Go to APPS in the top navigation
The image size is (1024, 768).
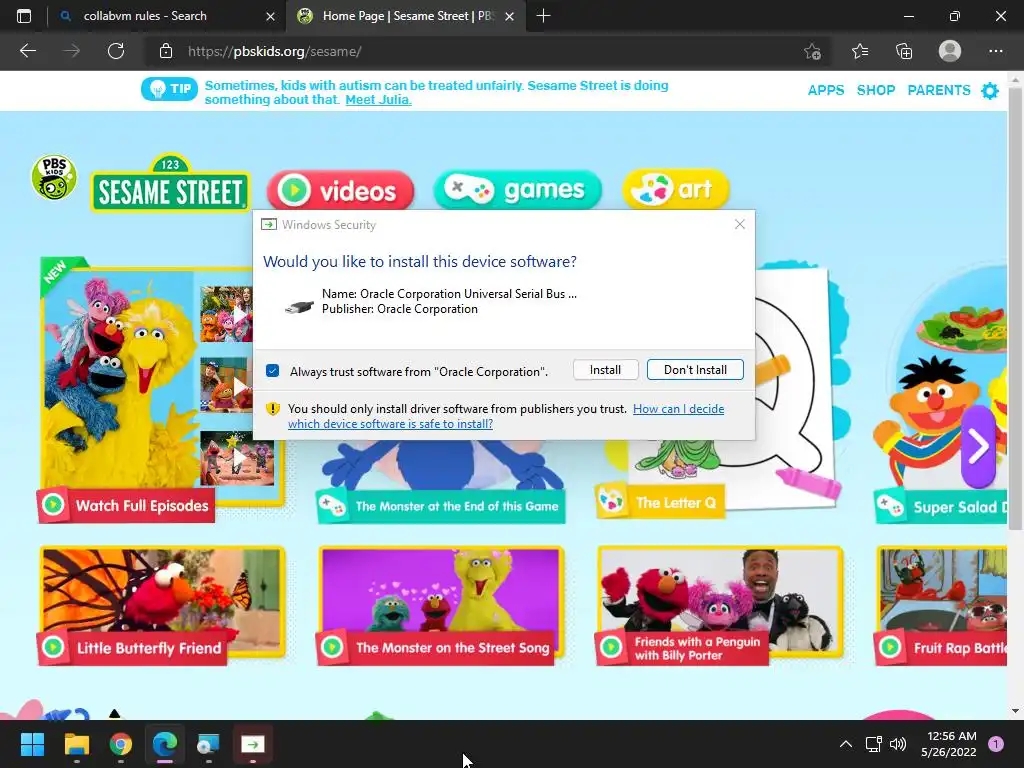pyautogui.click(x=825, y=90)
